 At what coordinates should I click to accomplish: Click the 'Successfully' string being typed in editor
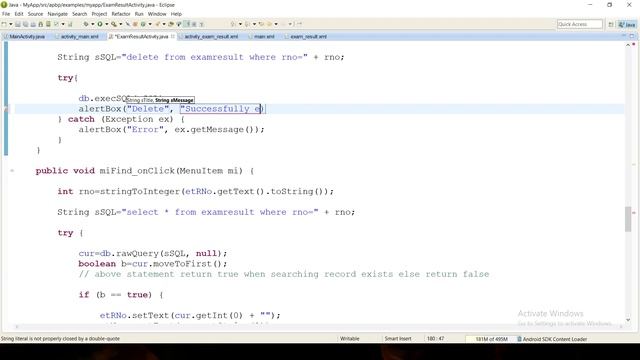click(218, 109)
